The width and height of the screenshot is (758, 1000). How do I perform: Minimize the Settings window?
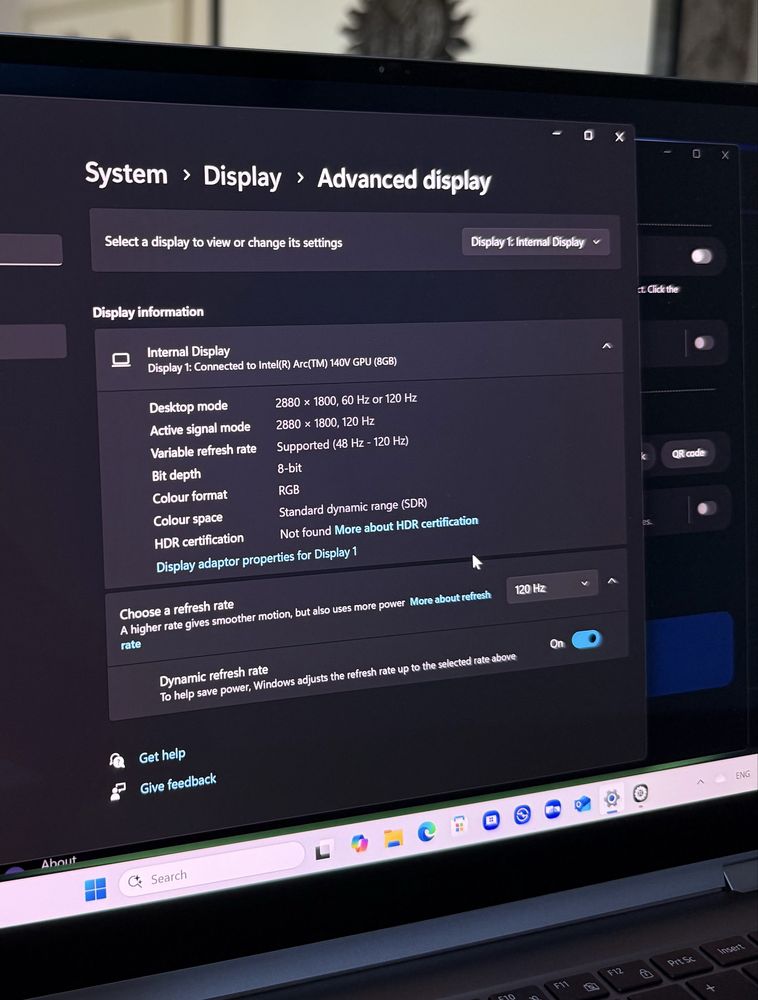[x=557, y=133]
